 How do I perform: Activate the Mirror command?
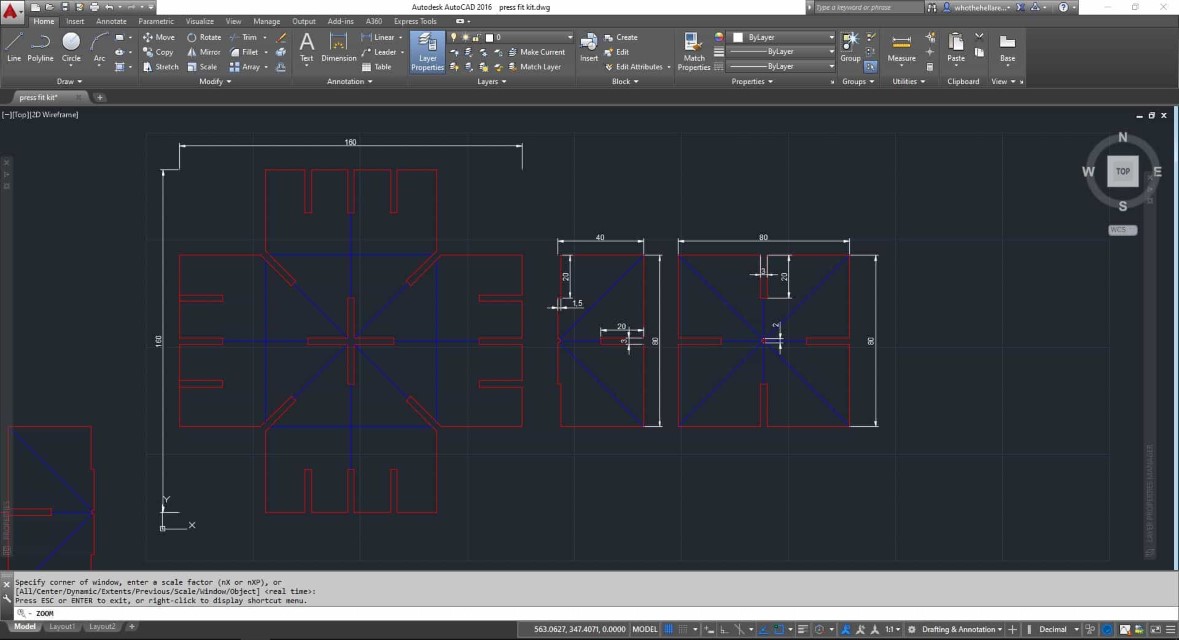204,52
